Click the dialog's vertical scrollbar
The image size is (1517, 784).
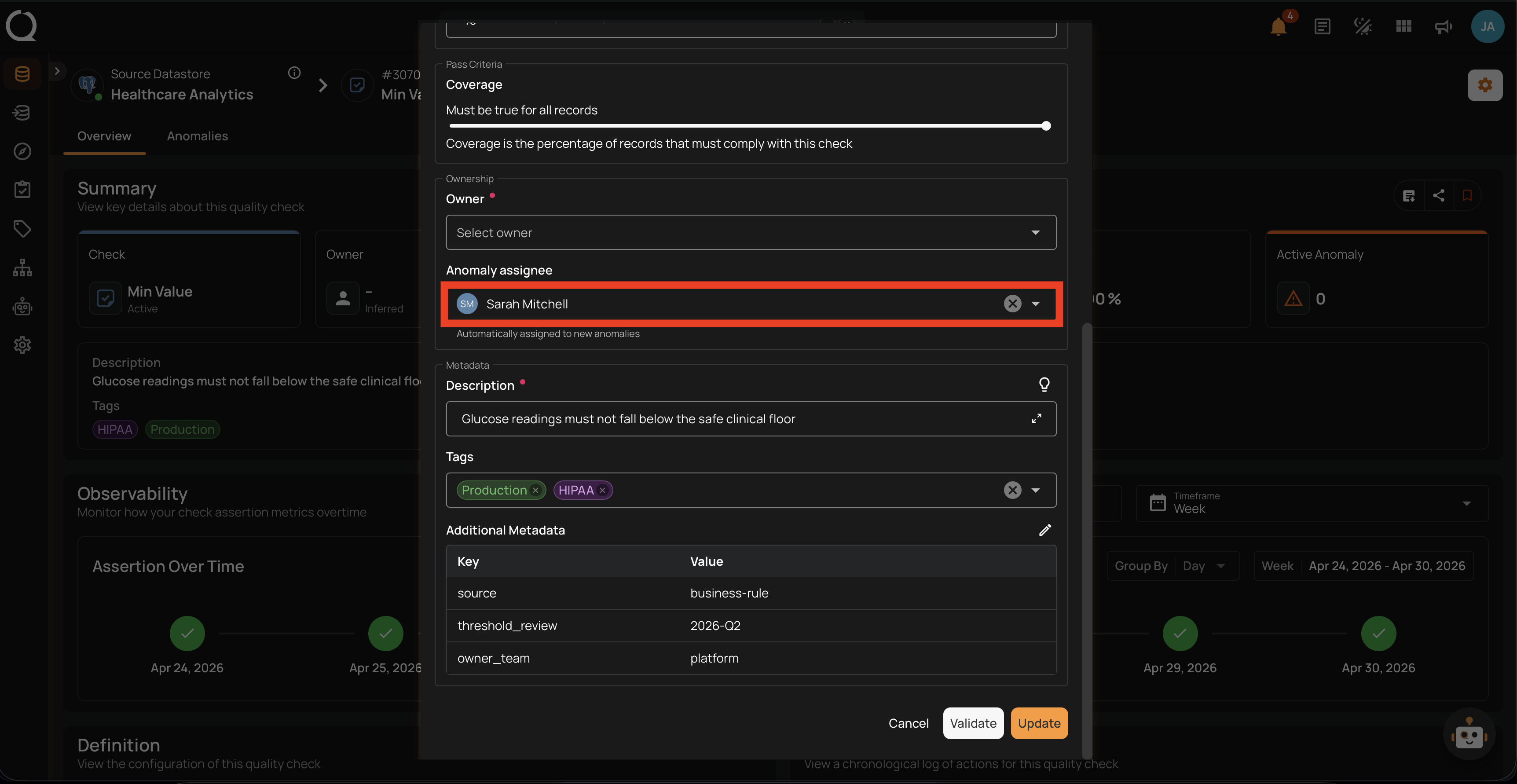click(x=1087, y=541)
